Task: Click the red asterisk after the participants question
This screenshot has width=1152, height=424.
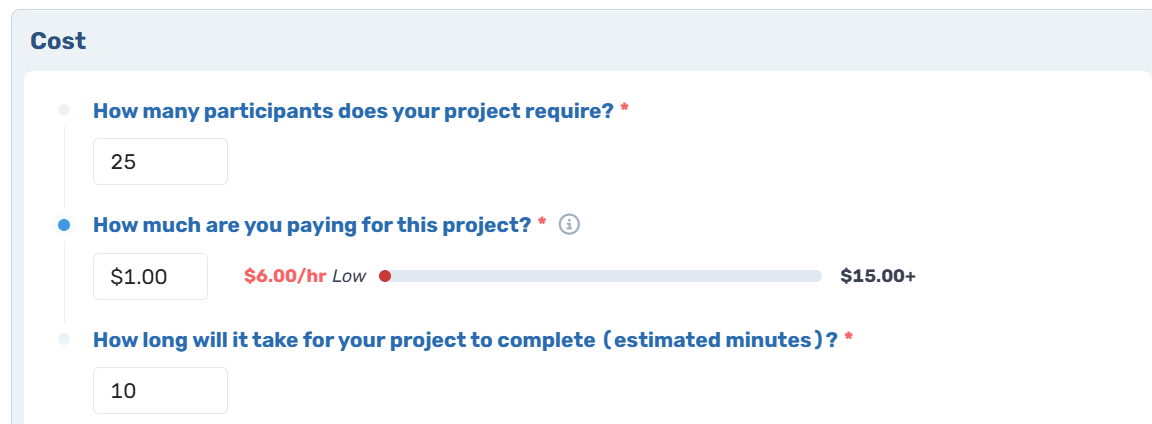Action: click(x=624, y=109)
